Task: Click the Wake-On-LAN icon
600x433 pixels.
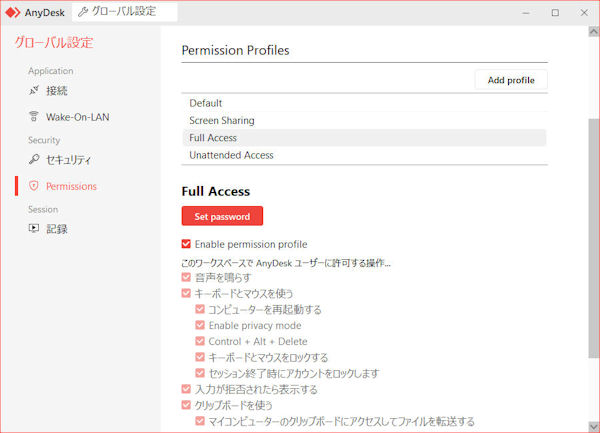Action: 34,116
